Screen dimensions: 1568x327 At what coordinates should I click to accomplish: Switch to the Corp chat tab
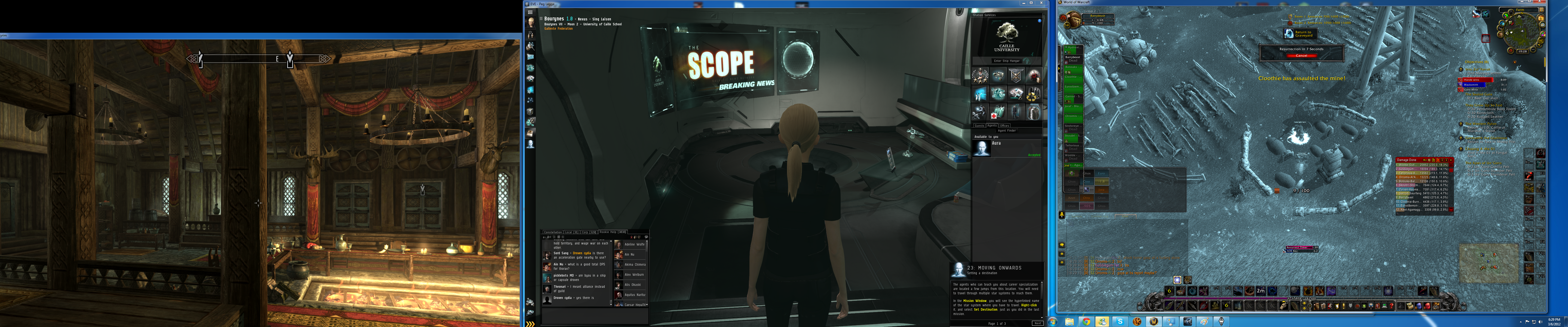pyautogui.click(x=589, y=232)
